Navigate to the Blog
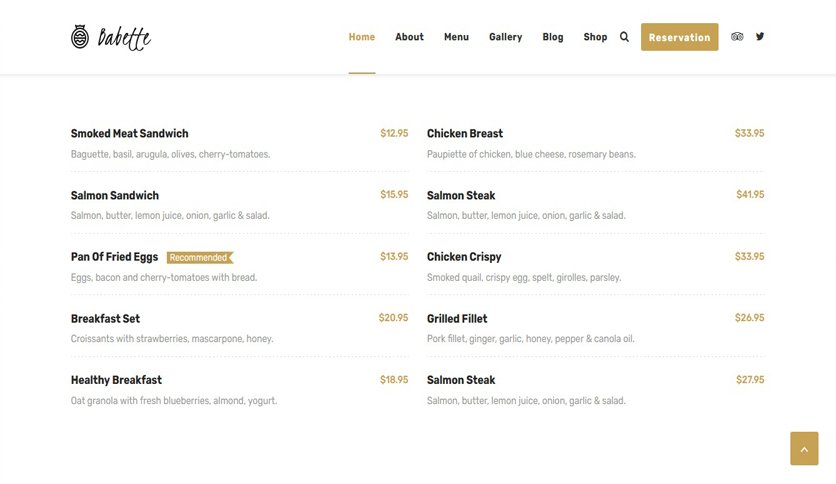 point(553,37)
